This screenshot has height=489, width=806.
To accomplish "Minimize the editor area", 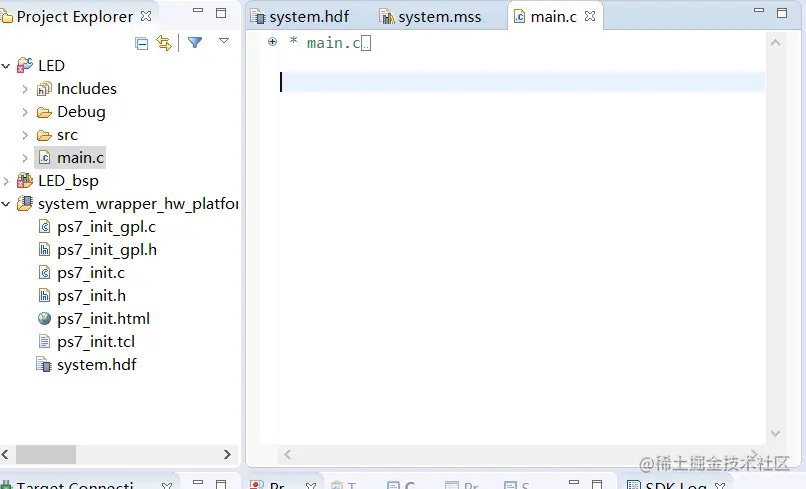I will pos(759,10).
